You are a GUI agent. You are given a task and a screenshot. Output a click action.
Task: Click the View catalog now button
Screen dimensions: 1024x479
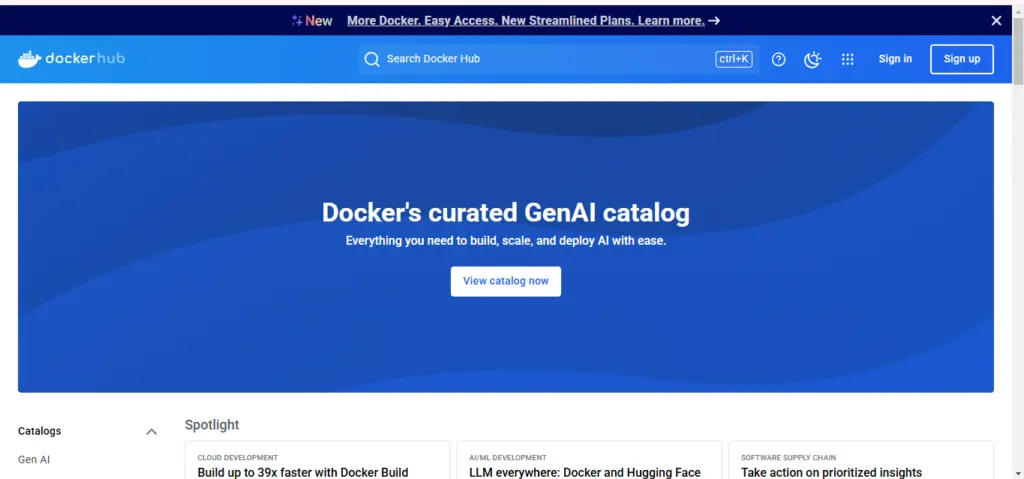pos(505,281)
